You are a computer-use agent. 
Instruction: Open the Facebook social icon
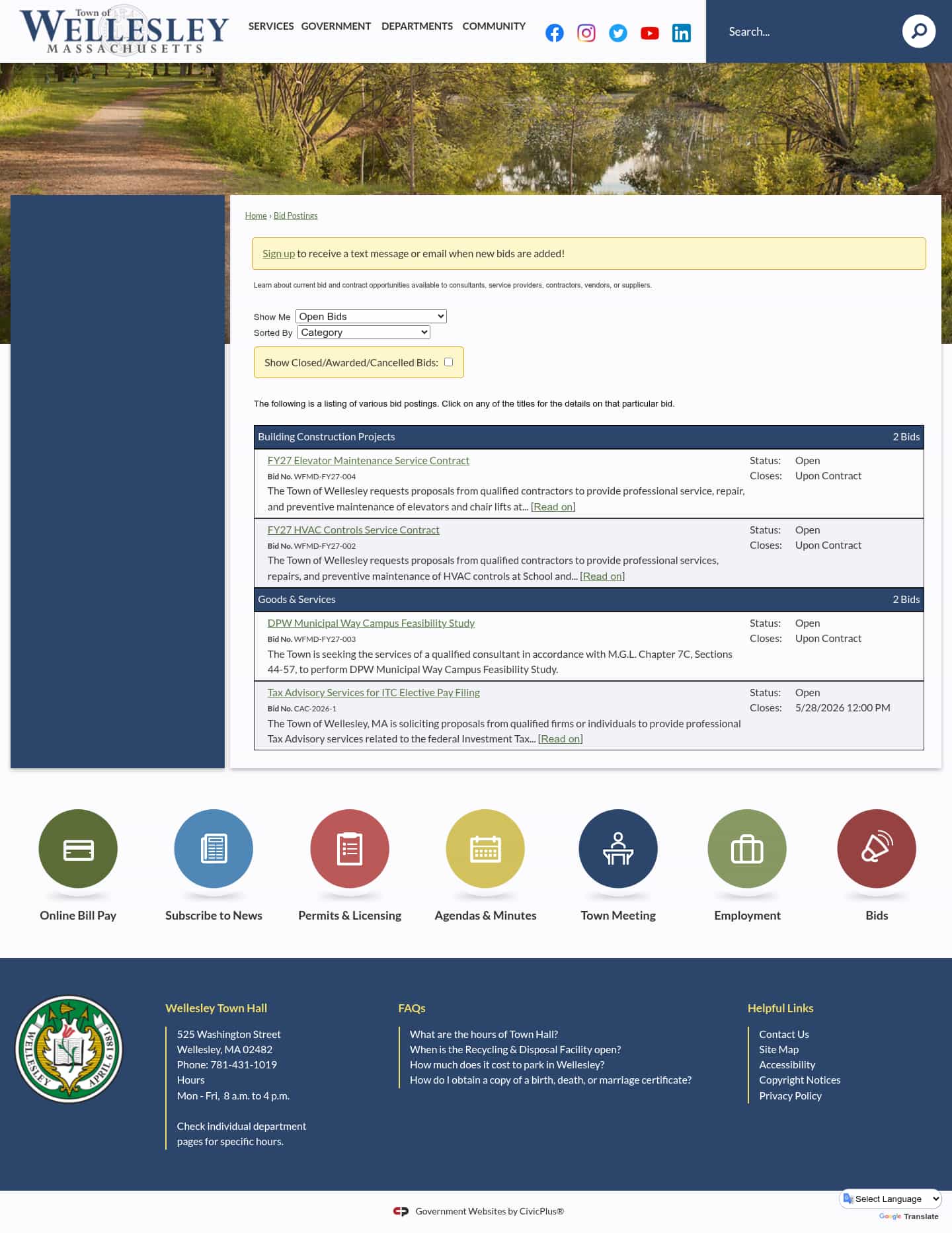point(555,33)
